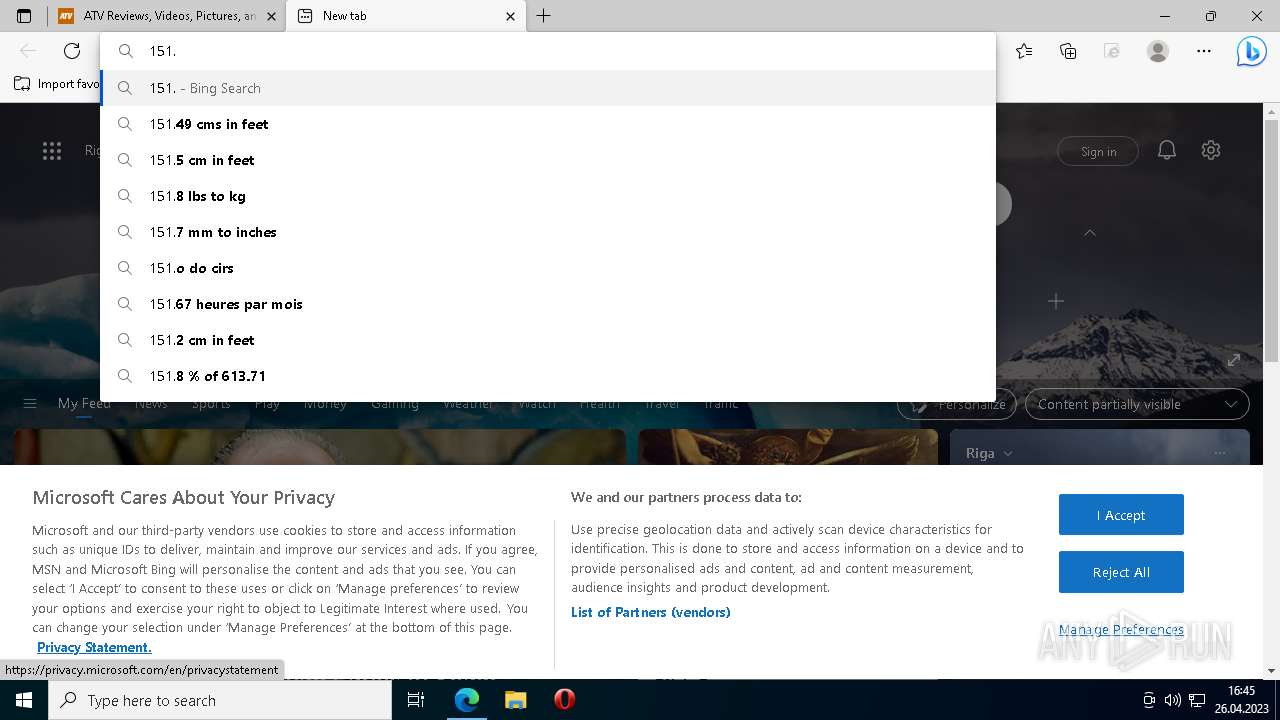The image size is (1280, 720).
Task: Click the Reject All button
Action: (1121, 572)
